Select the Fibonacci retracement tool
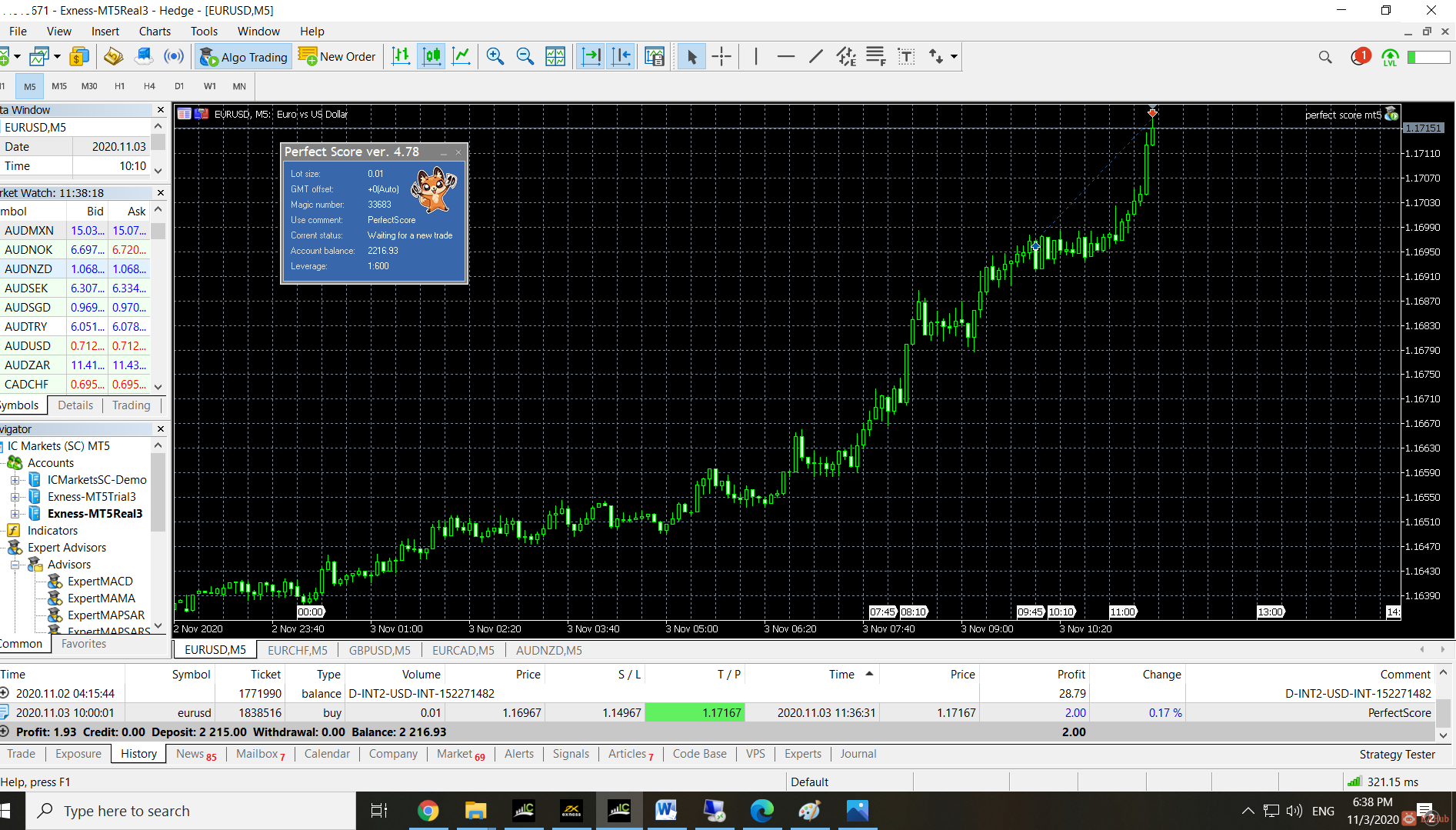 (876, 56)
